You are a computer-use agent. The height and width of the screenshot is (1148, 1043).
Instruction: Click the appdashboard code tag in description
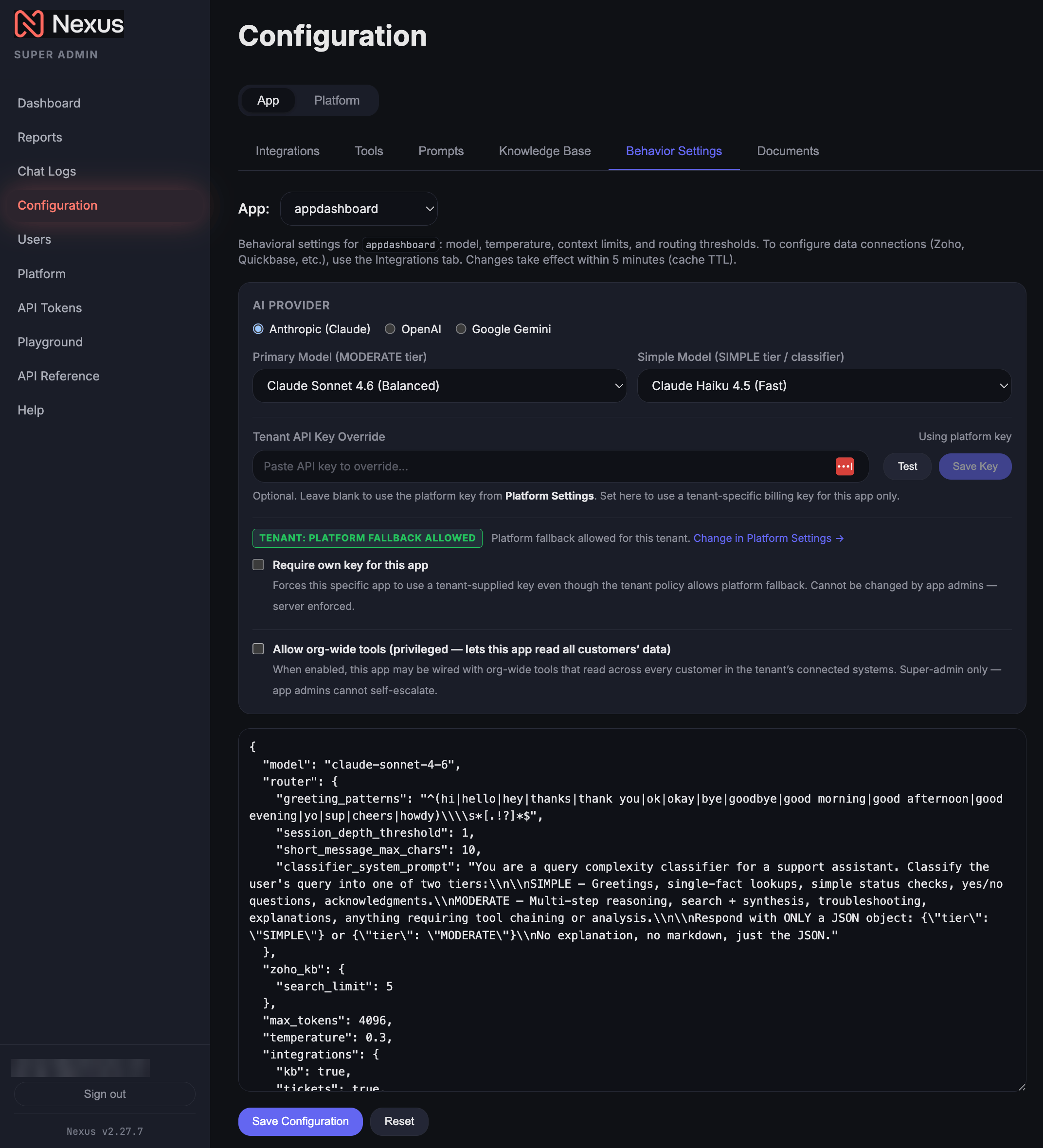[x=400, y=245]
